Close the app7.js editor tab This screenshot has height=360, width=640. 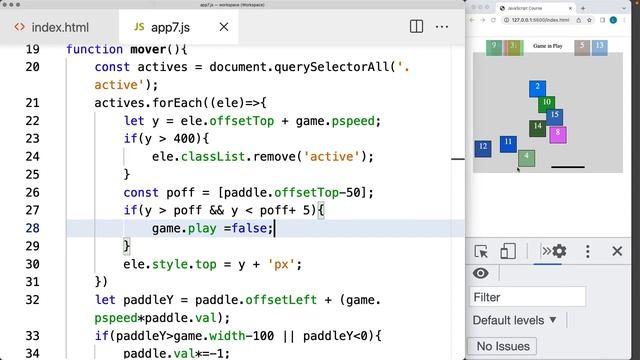[224, 27]
